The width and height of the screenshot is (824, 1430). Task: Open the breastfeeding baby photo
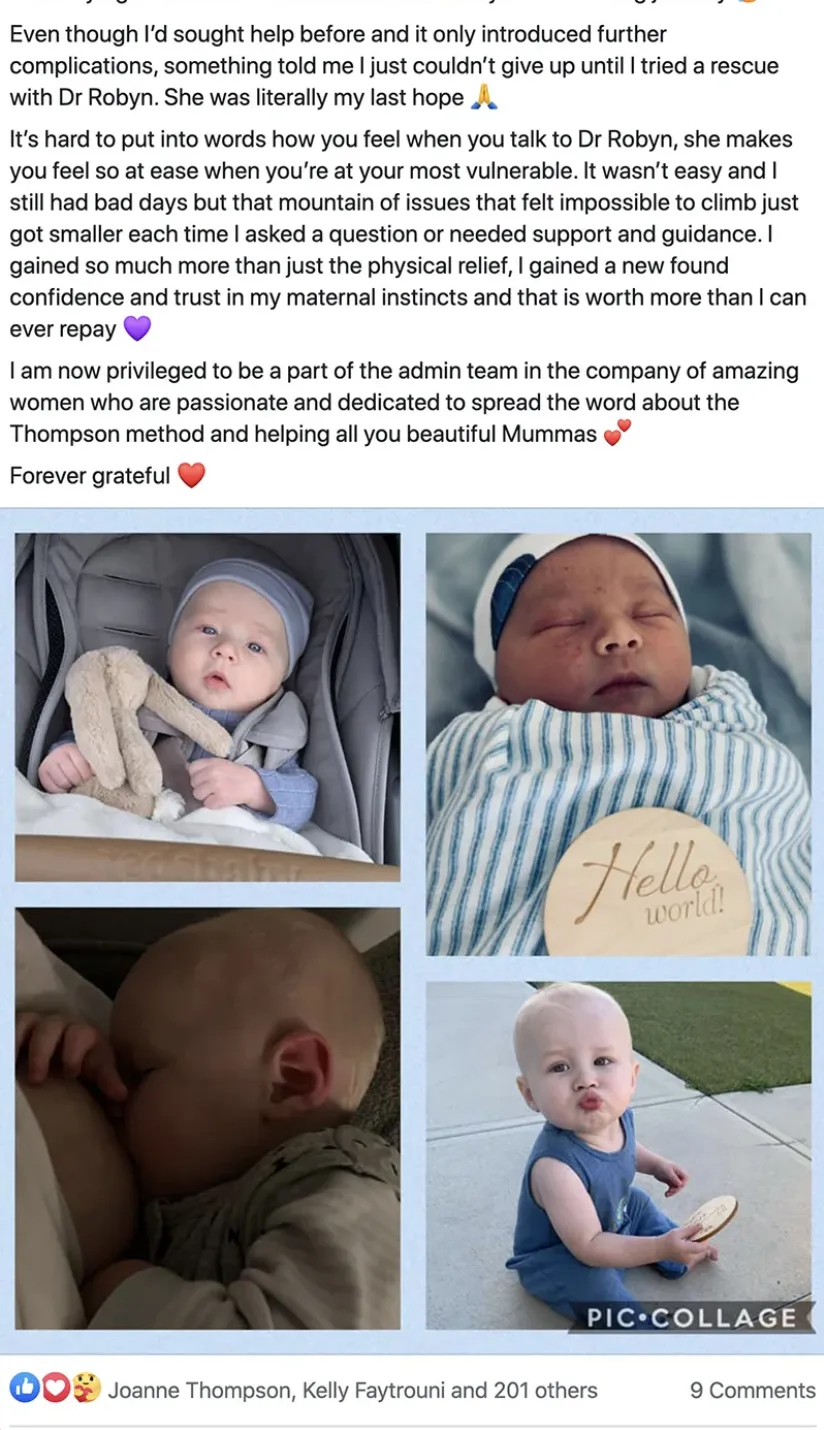207,1118
